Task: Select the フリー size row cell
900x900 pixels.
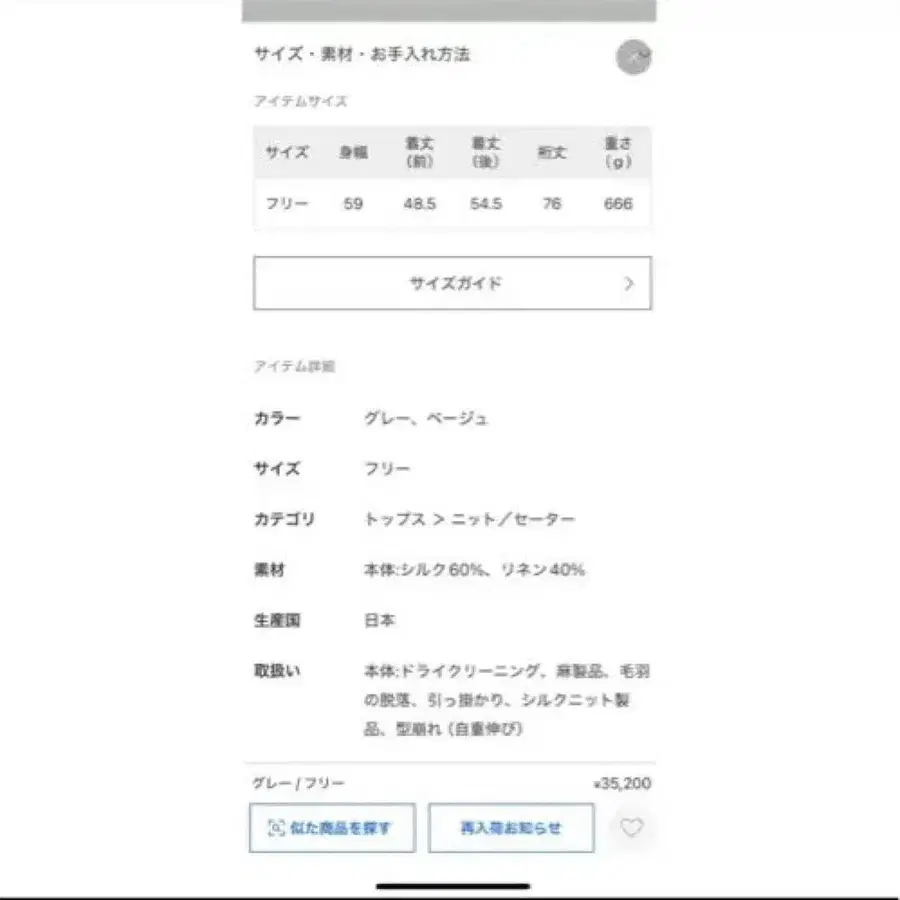Action: pyautogui.click(x=287, y=204)
